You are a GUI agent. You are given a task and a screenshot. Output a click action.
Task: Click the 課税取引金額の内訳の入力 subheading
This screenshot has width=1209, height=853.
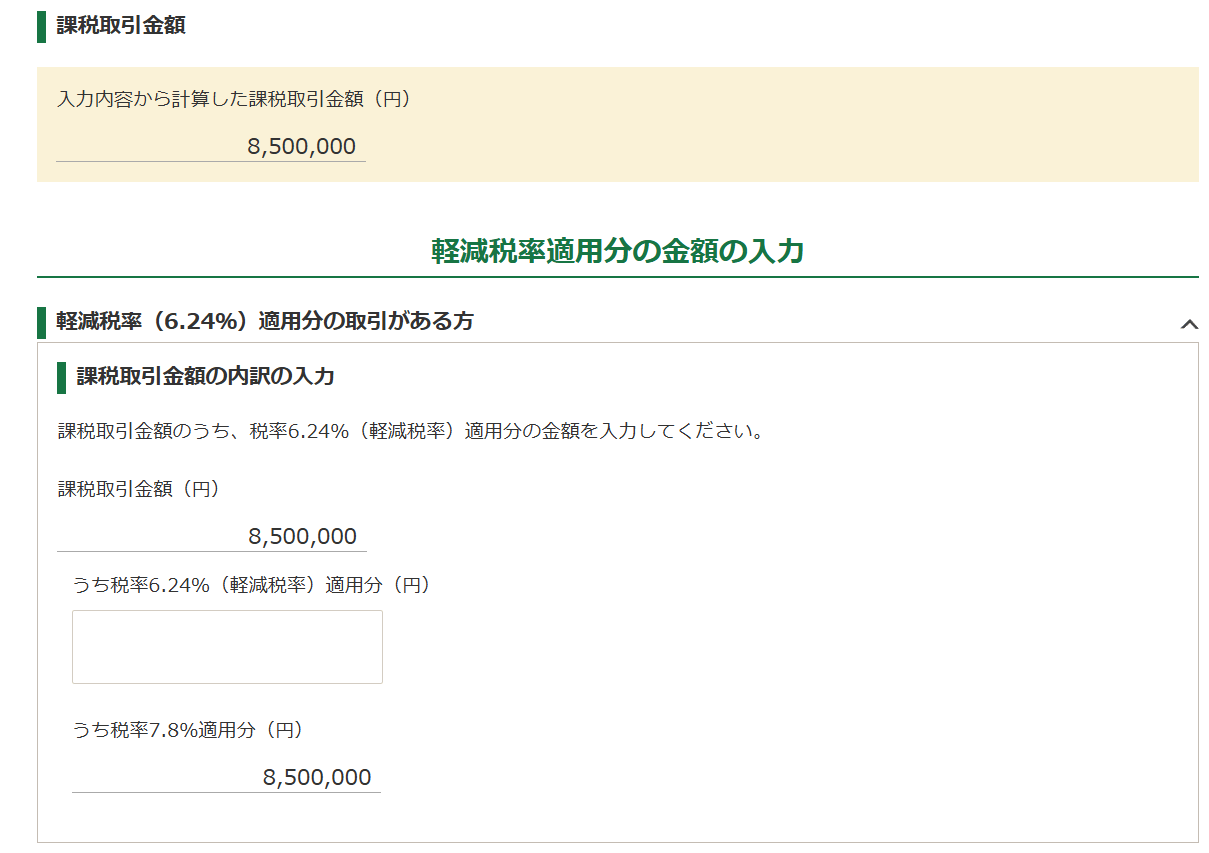tap(205, 377)
